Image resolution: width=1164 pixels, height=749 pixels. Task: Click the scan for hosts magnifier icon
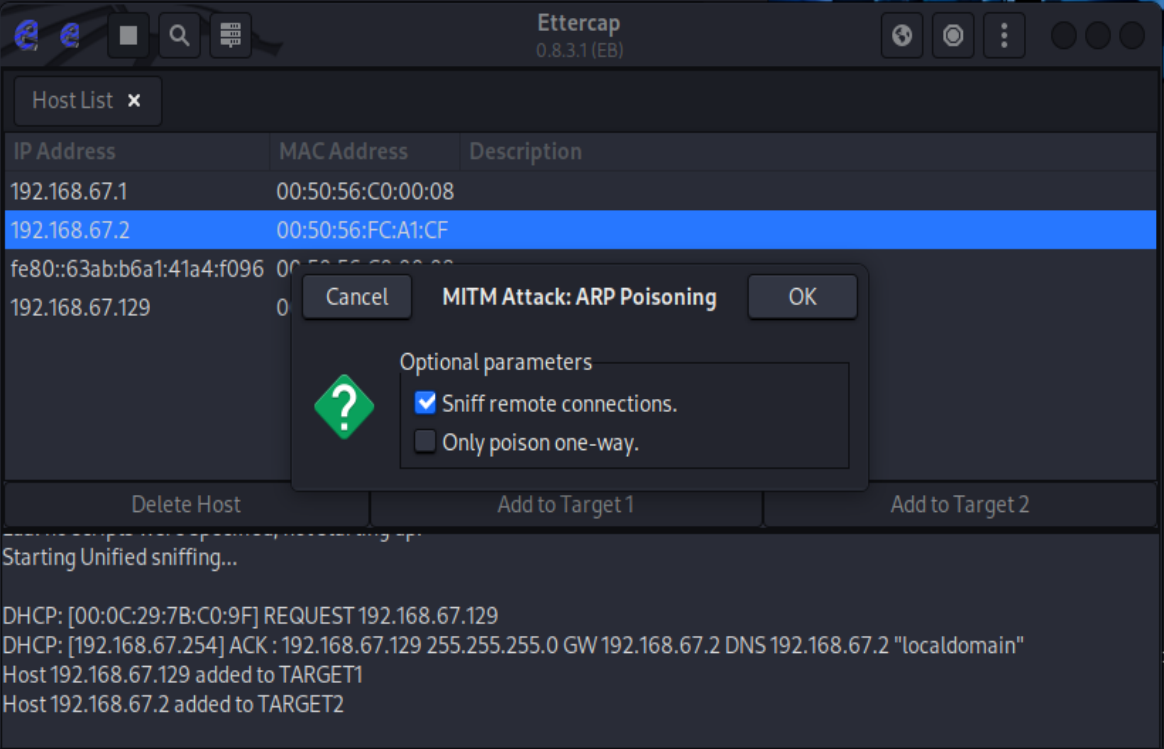click(179, 36)
